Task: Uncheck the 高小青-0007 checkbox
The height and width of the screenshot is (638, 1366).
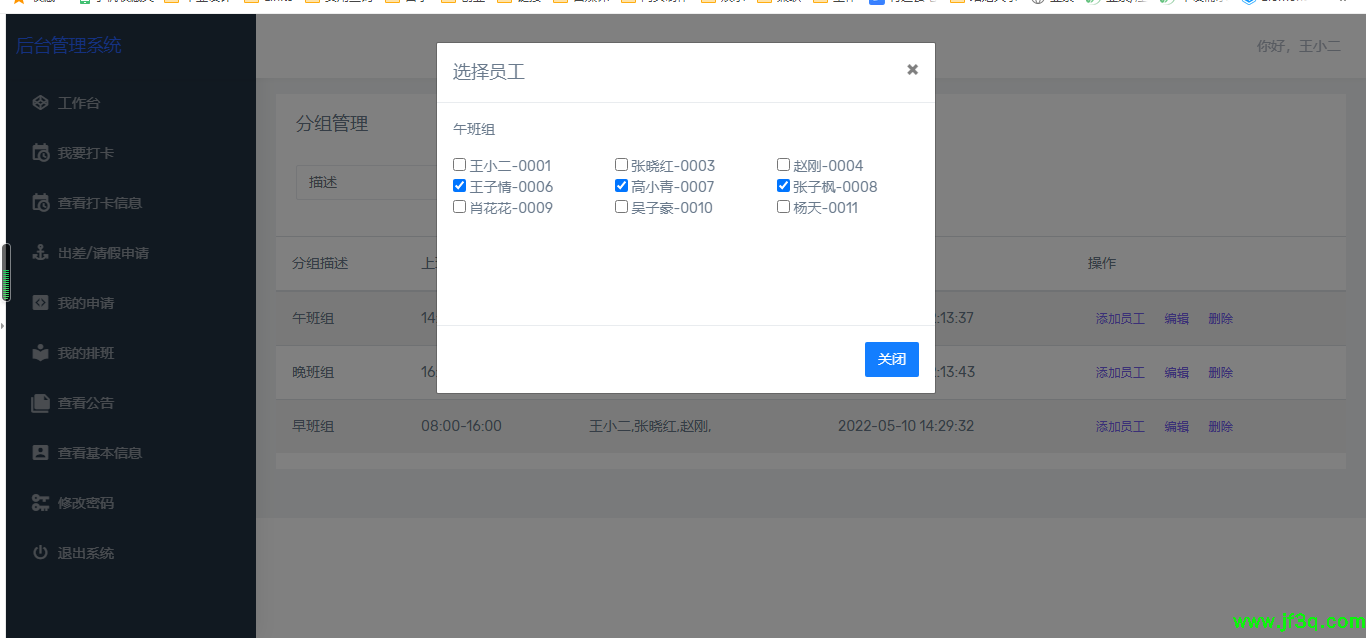Action: 621,186
